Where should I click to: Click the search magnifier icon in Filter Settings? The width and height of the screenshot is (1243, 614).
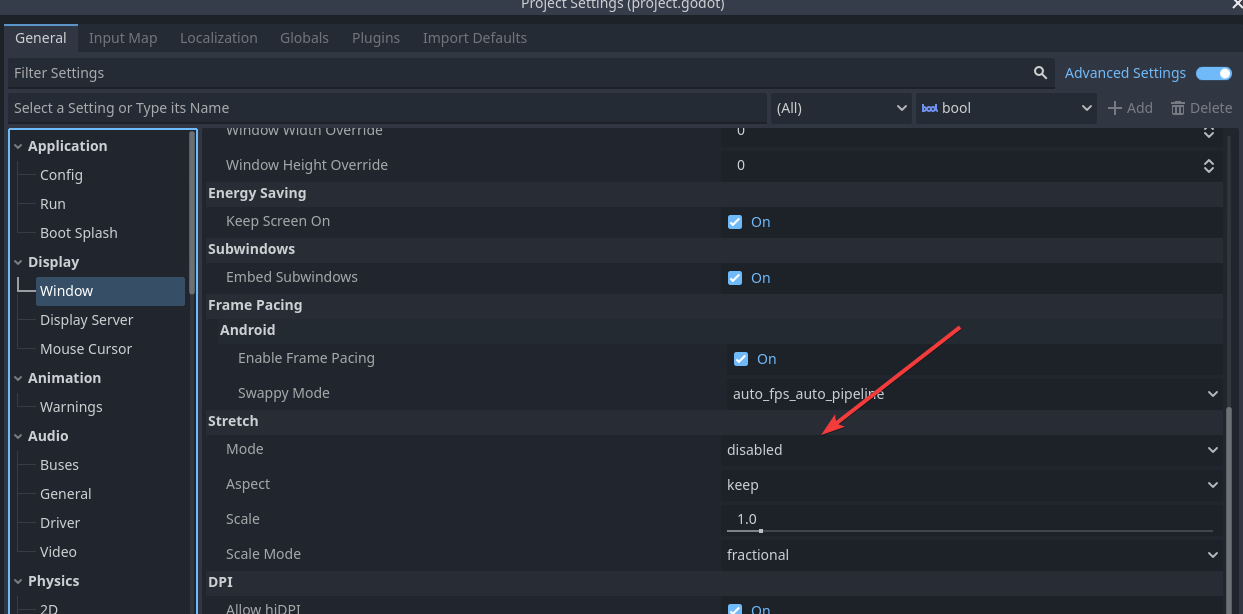coord(1041,73)
